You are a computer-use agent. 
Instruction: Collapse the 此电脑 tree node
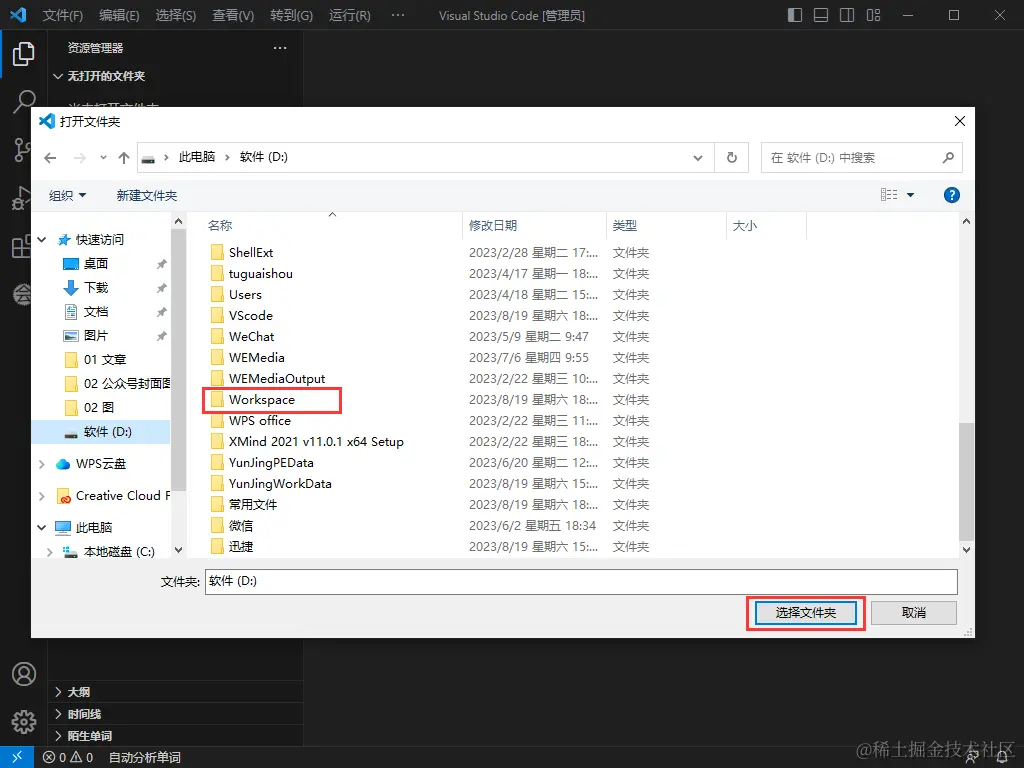(42, 527)
